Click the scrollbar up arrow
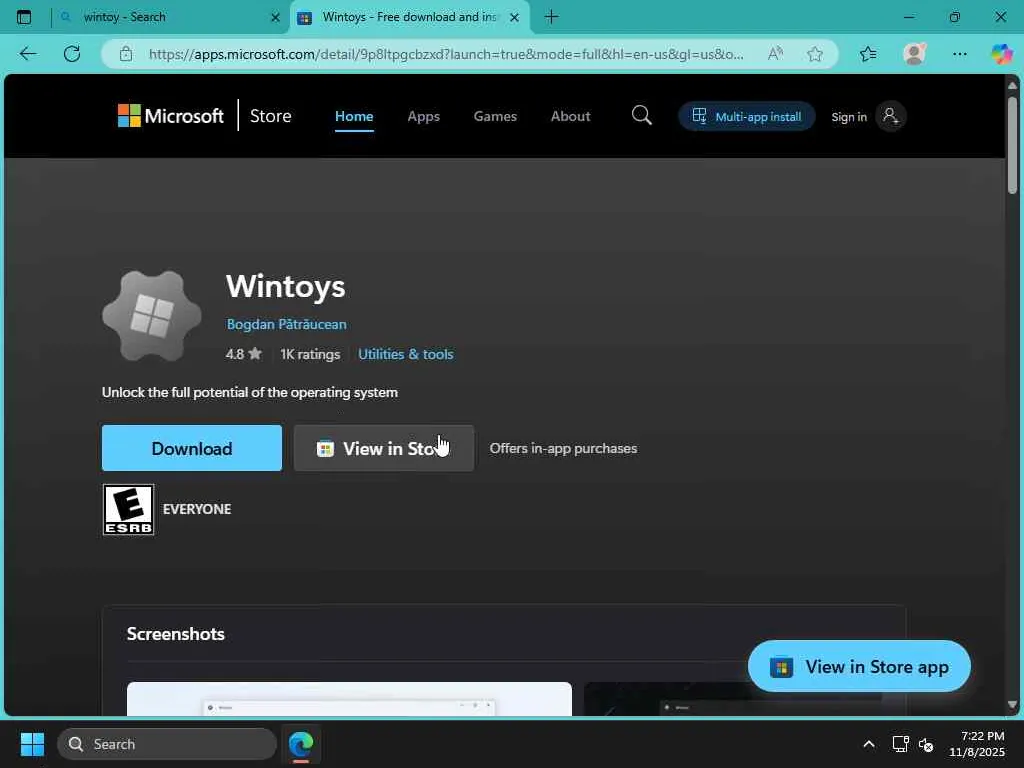Viewport: 1024px width, 768px height. [x=1012, y=86]
